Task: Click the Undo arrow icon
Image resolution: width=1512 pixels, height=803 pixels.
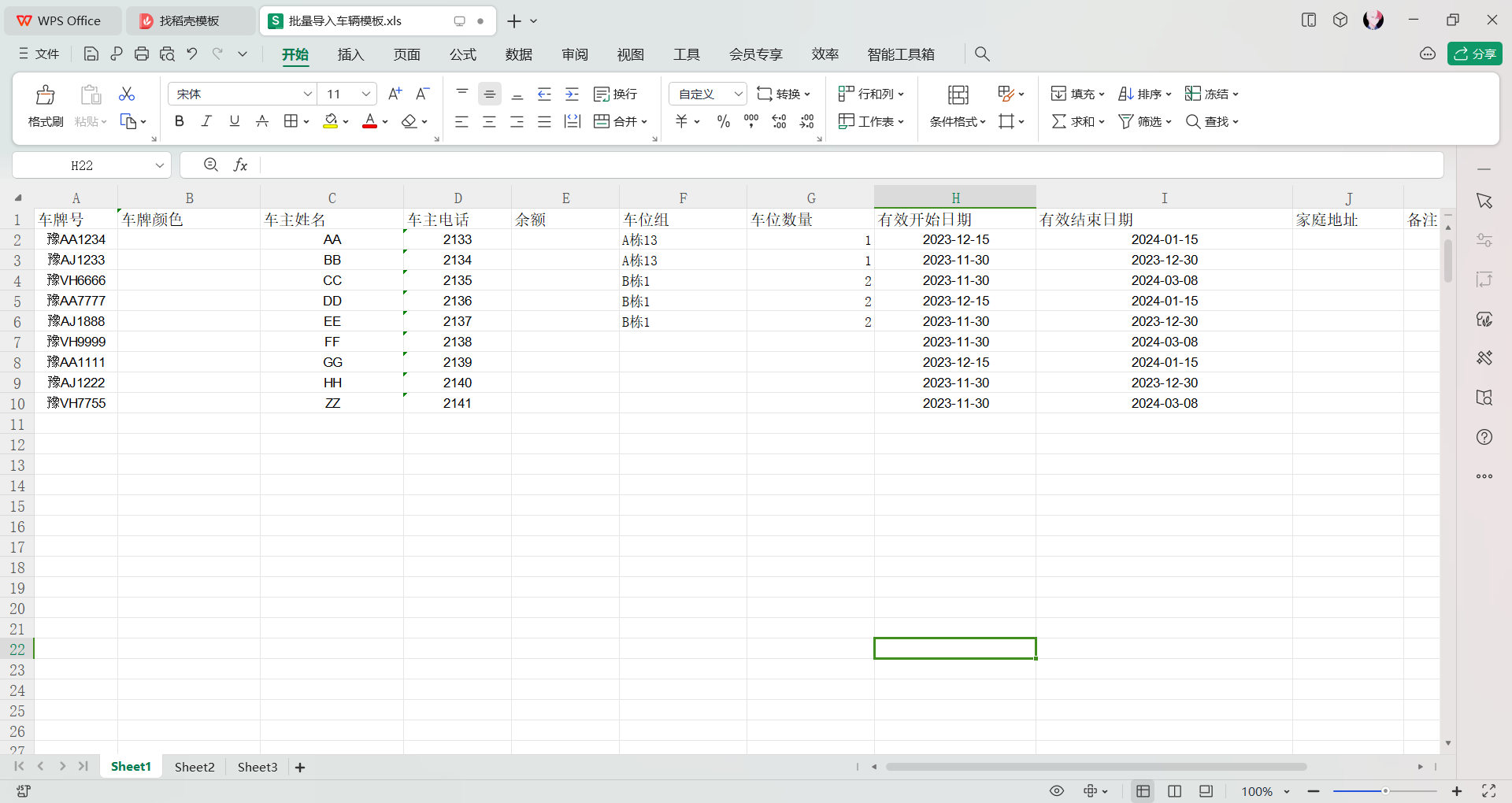Action: pyautogui.click(x=192, y=54)
